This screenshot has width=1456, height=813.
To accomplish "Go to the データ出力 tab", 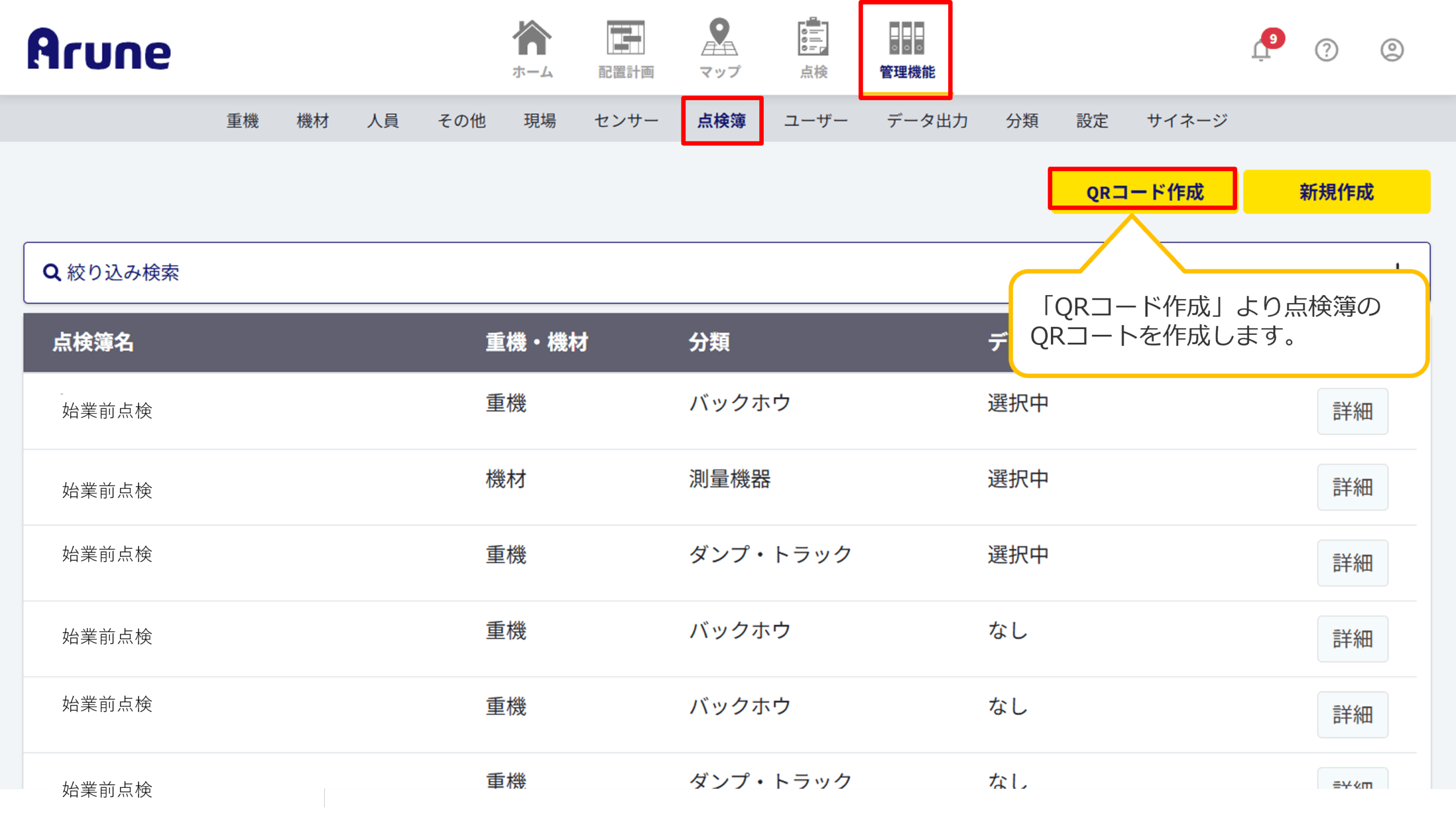I will click(927, 121).
